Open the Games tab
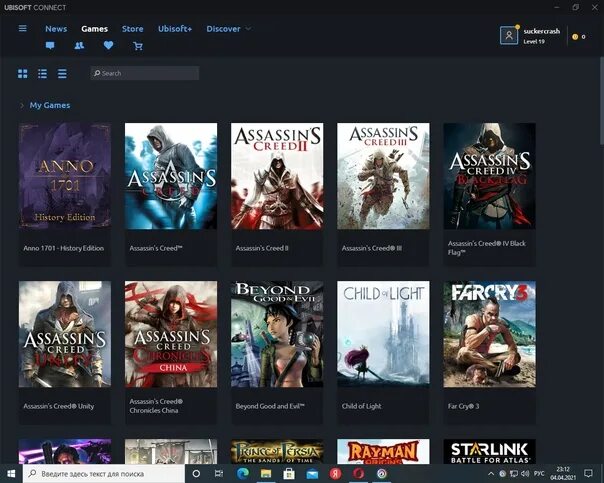 (x=94, y=29)
